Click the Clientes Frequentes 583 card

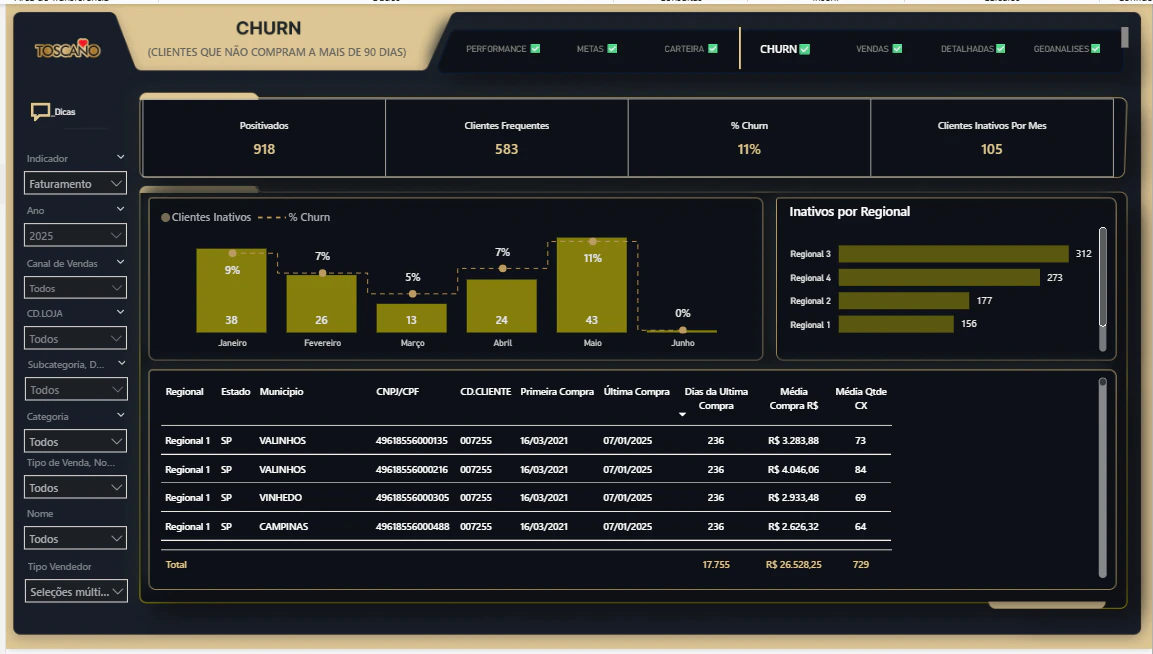point(507,138)
